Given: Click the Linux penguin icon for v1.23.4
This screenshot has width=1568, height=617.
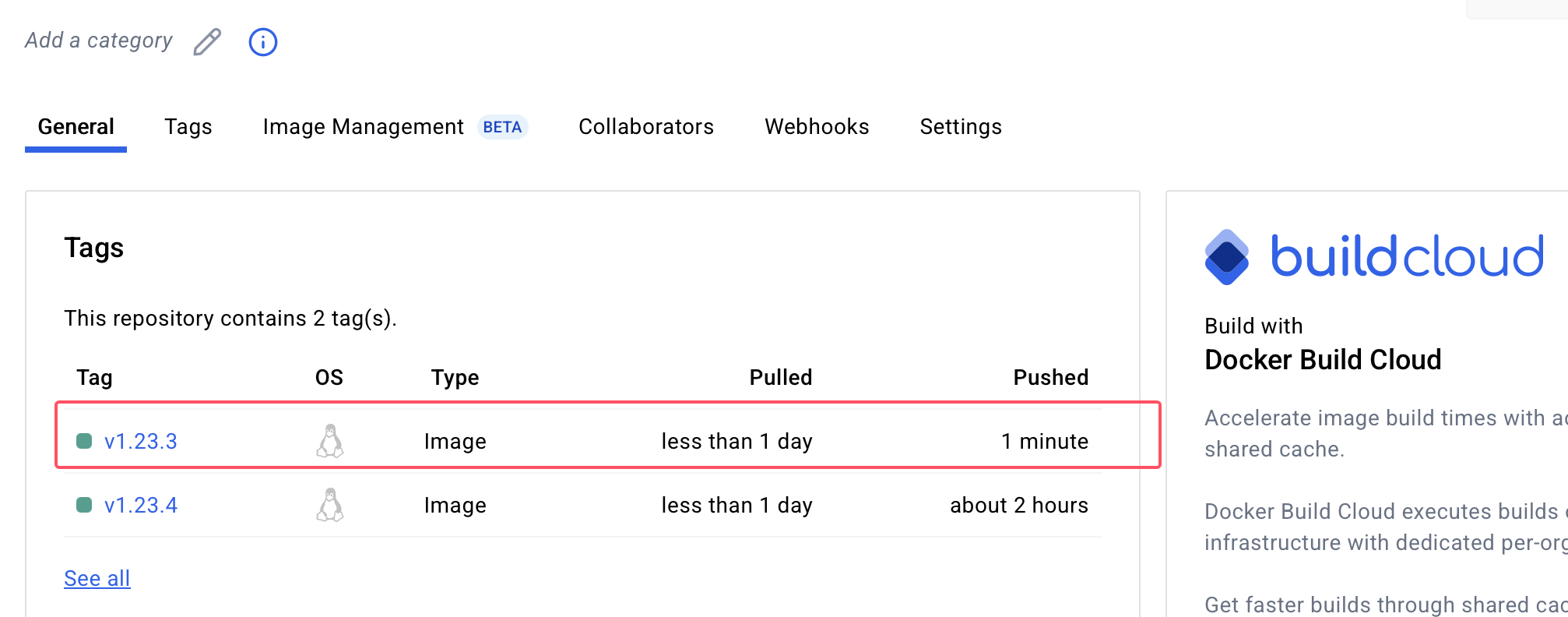Looking at the screenshot, I should coord(330,505).
